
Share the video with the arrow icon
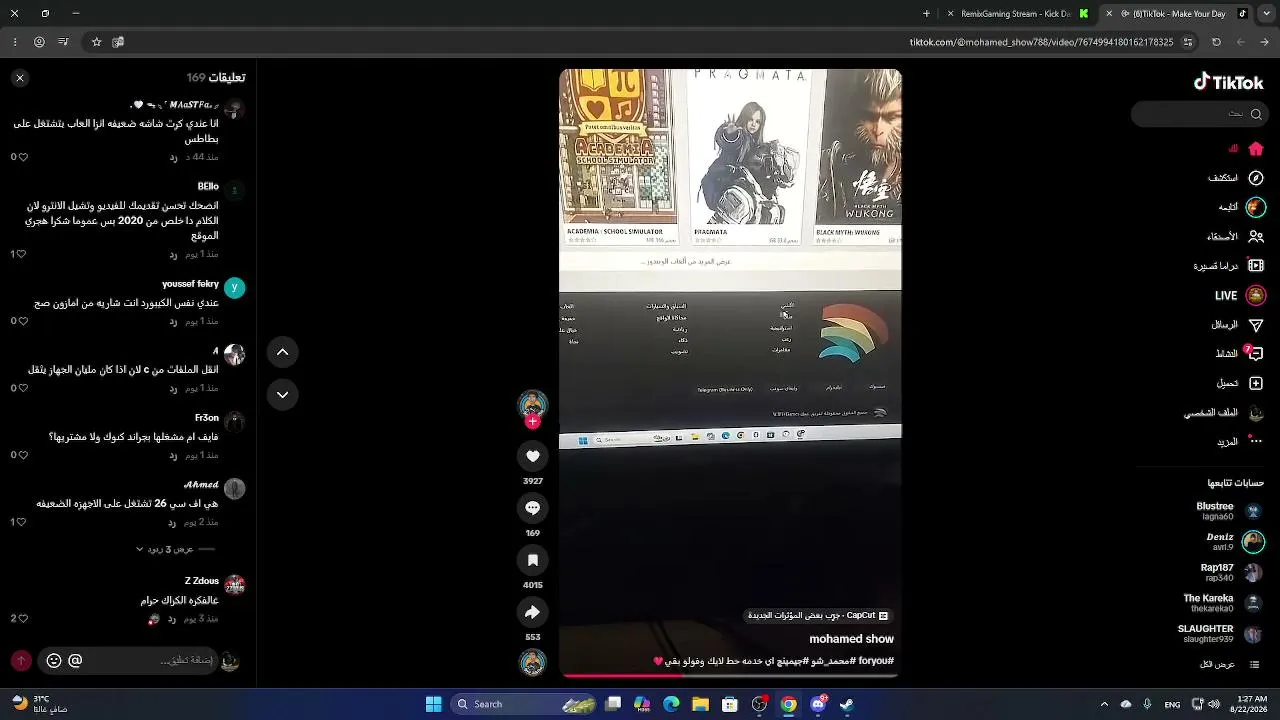tap(533, 612)
